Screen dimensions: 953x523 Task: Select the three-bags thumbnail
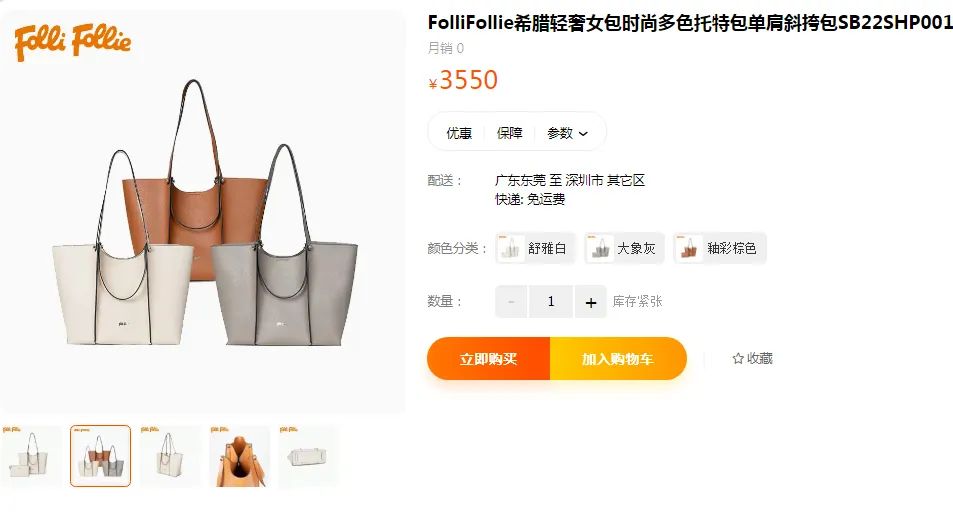(100, 456)
